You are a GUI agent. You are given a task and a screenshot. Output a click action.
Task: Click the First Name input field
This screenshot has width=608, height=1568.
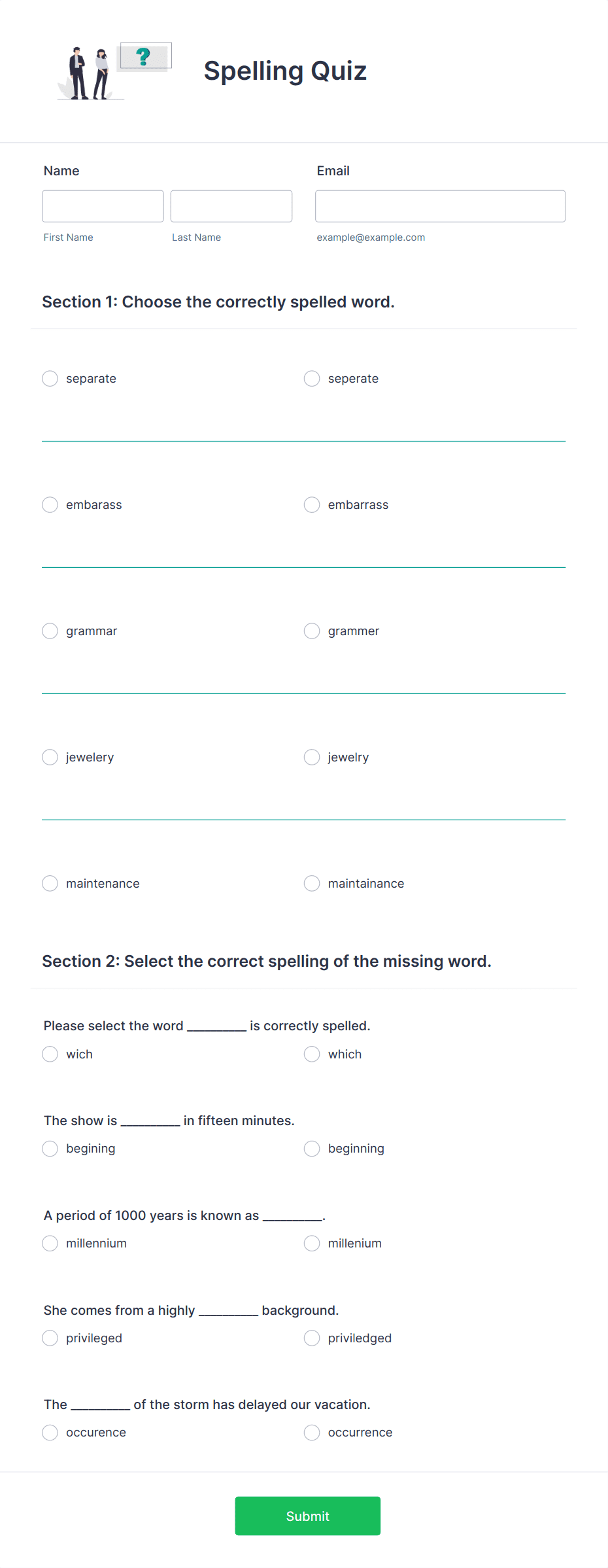click(x=103, y=205)
